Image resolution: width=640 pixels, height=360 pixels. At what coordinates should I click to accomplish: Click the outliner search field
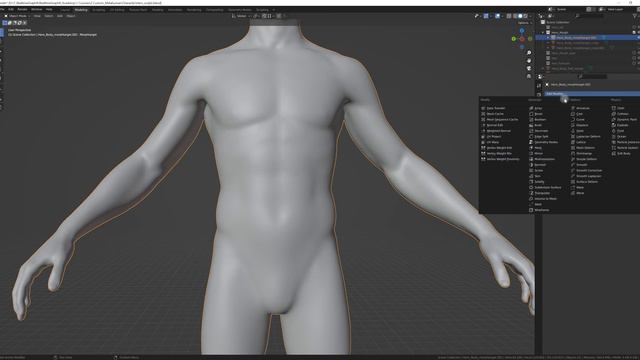point(590,16)
